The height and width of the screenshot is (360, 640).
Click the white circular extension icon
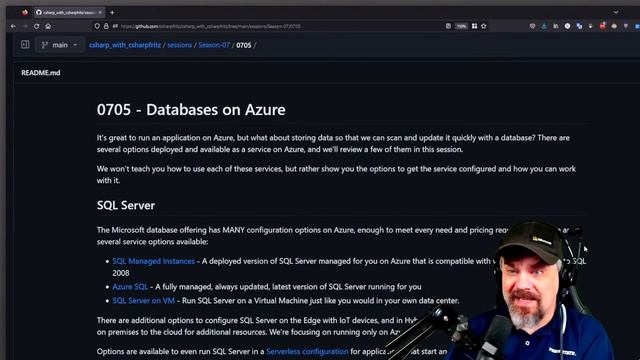pyautogui.click(x=567, y=26)
